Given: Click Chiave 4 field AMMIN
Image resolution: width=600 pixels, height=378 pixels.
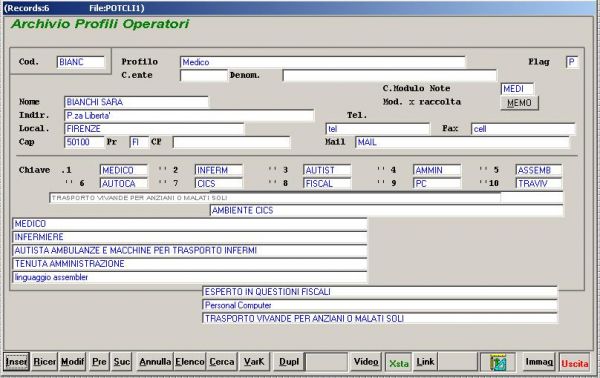Looking at the screenshot, I should tap(437, 170).
